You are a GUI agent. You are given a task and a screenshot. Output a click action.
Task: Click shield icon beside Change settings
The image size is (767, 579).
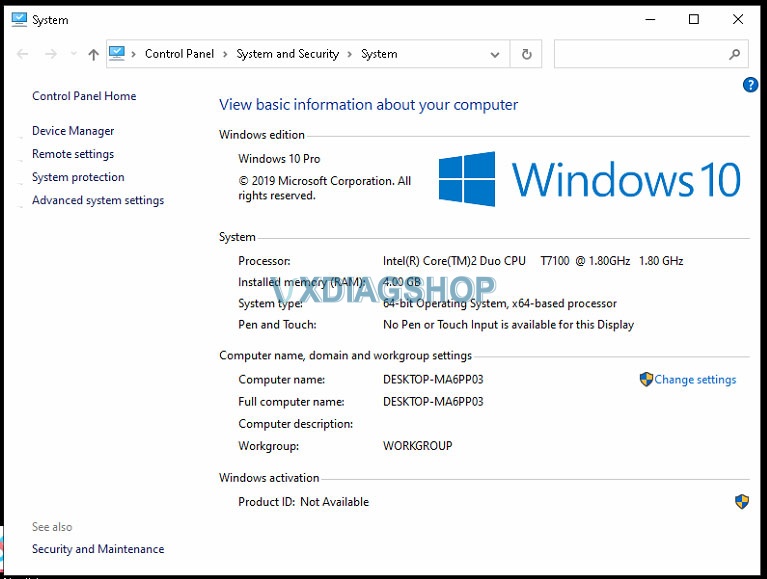click(x=646, y=379)
